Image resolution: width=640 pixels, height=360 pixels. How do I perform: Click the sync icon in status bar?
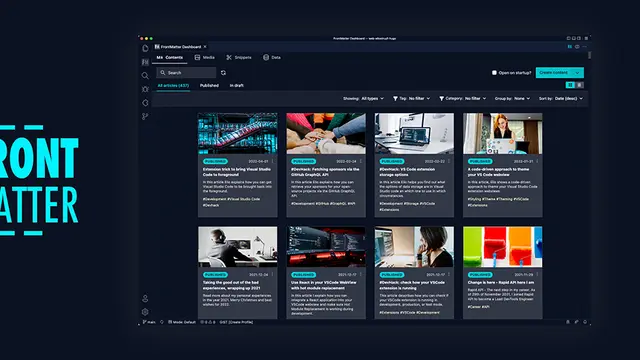162,322
